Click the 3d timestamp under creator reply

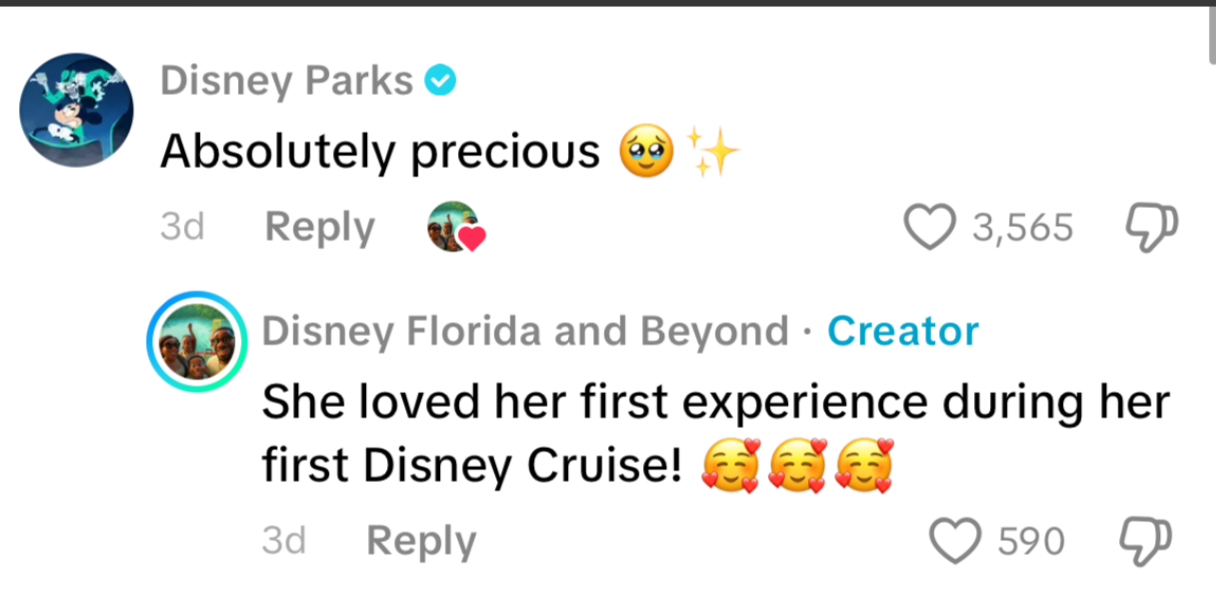pos(283,541)
